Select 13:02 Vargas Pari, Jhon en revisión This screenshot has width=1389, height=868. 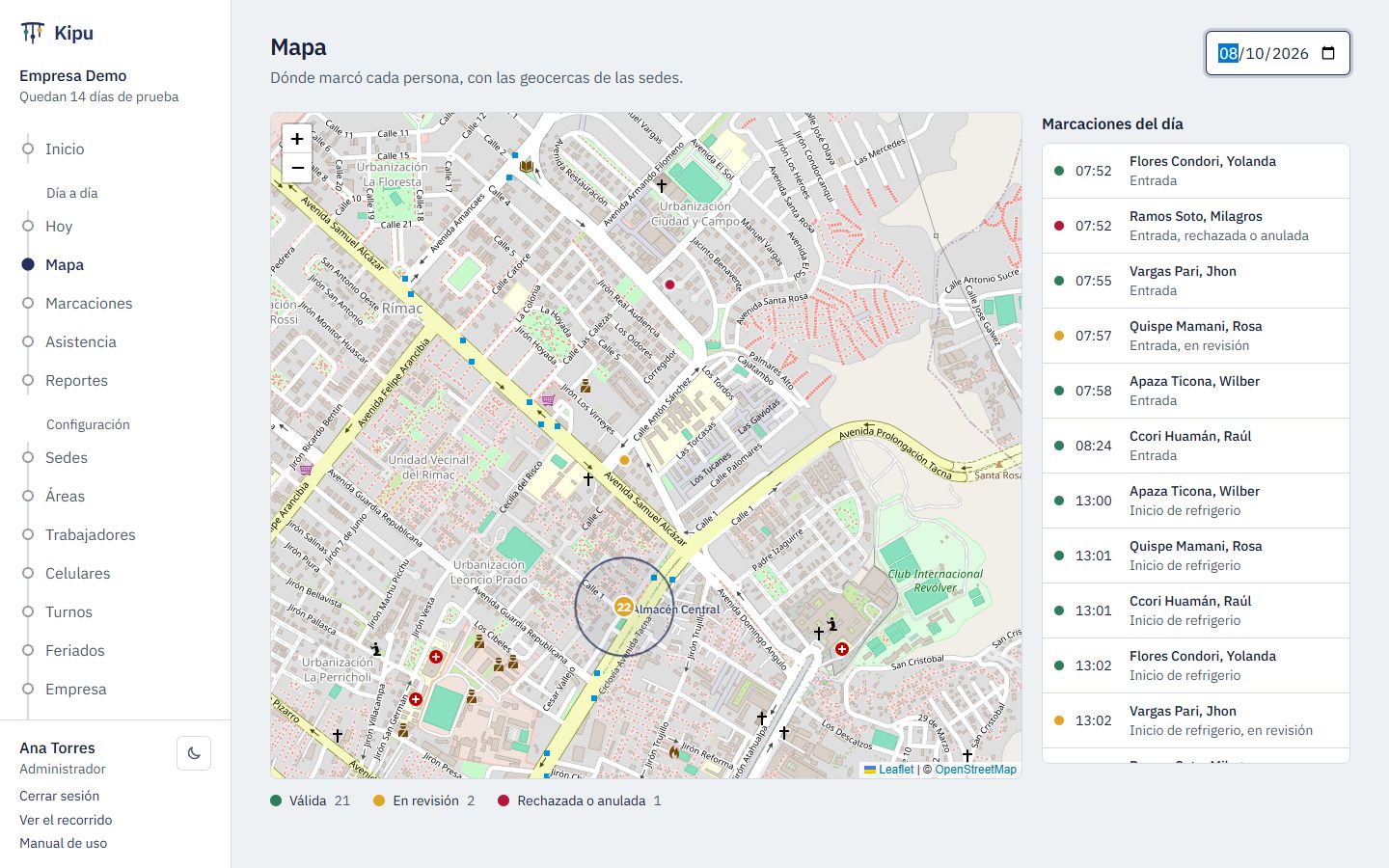tap(1196, 720)
